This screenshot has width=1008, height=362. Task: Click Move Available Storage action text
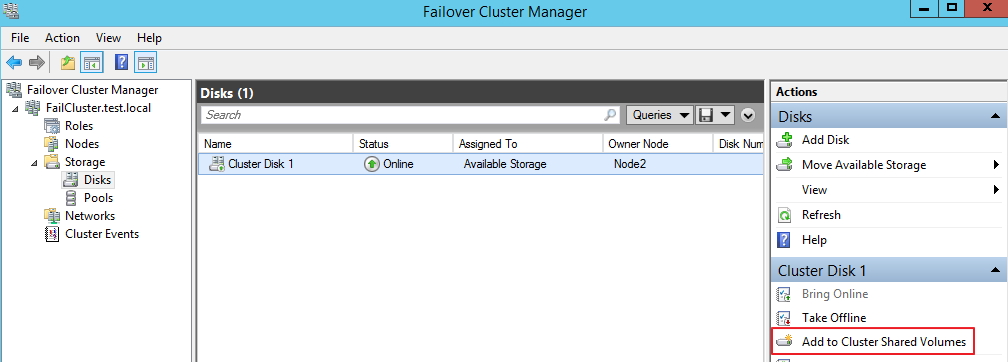click(864, 165)
